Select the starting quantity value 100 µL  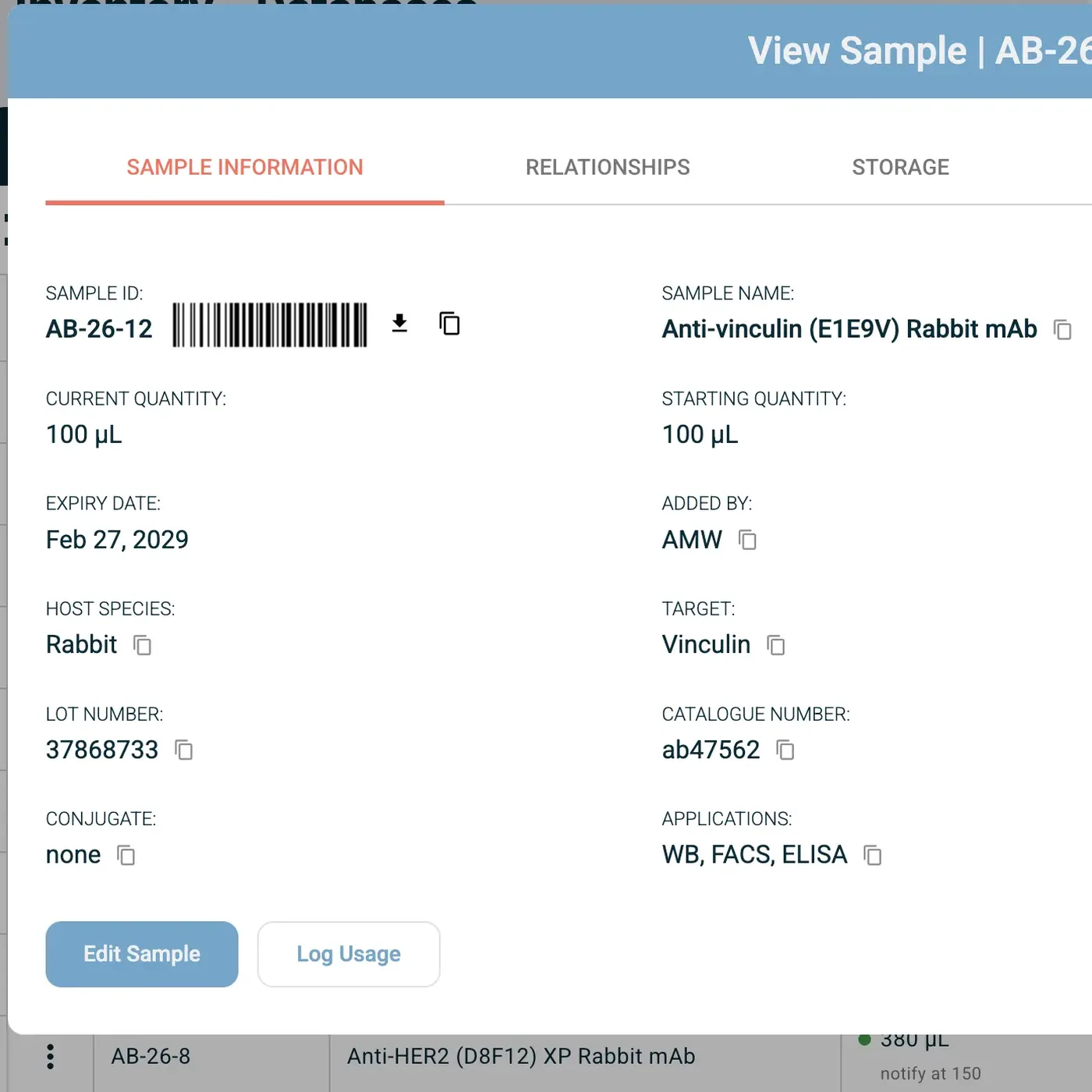point(700,434)
